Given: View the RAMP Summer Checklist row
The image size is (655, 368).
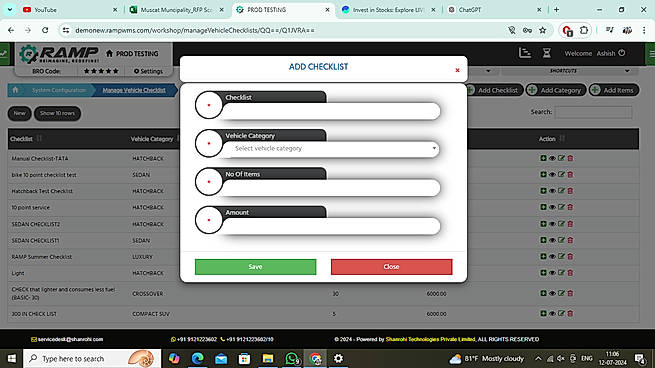Looking at the screenshot, I should pyautogui.click(x=552, y=256).
